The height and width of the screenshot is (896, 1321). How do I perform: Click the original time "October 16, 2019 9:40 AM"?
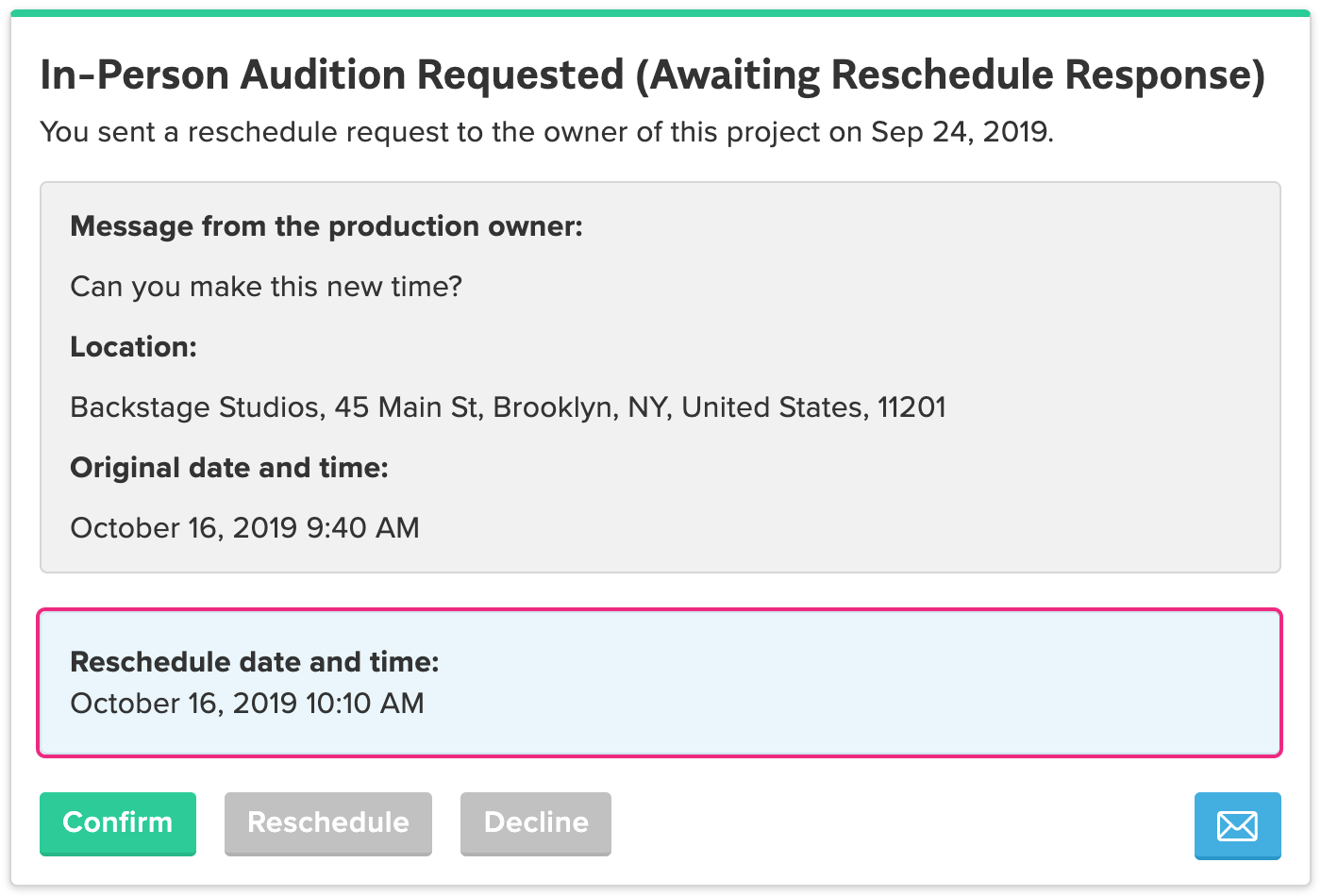coord(244,528)
